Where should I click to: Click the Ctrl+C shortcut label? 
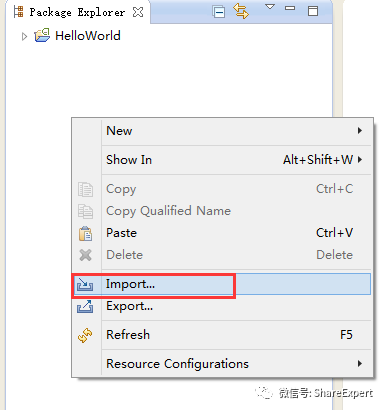[x=334, y=189]
